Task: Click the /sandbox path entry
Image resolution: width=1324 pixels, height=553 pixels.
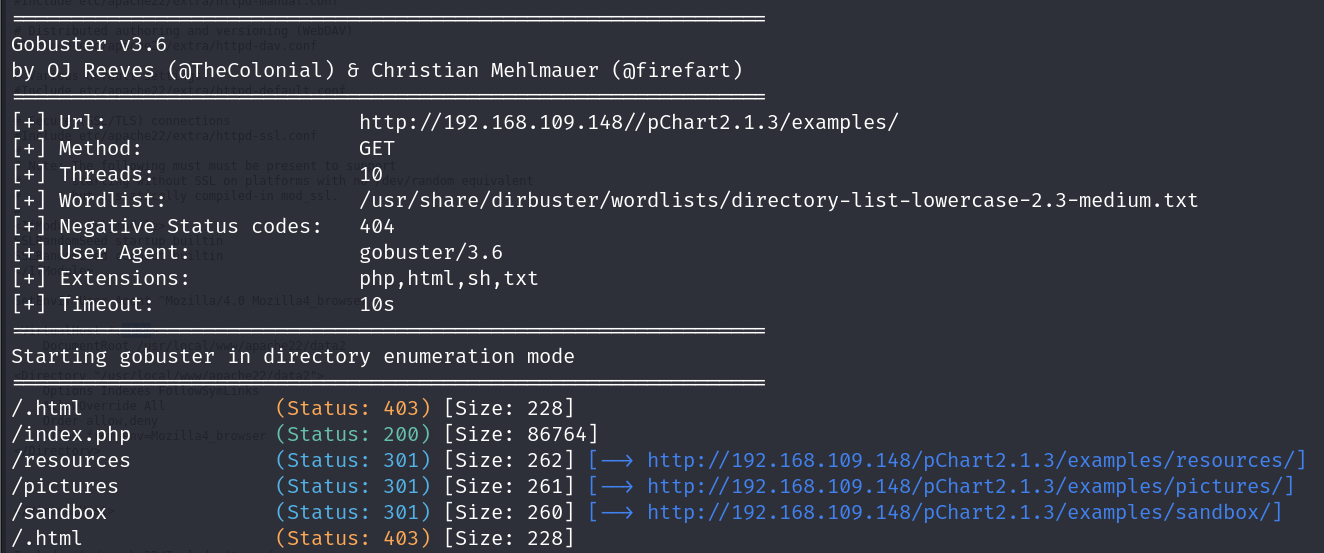Action: point(60,512)
